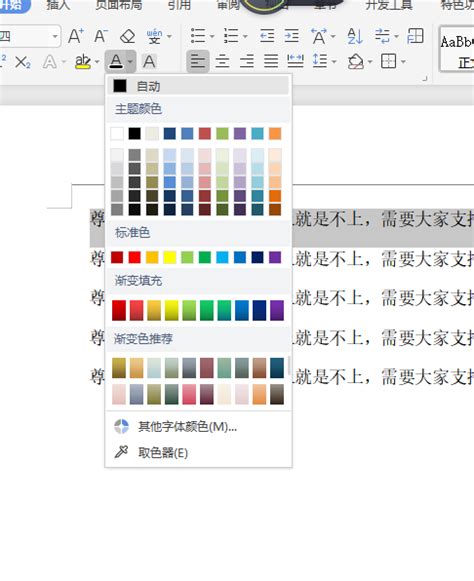Toggle align left paragraph button
The width and height of the screenshot is (474, 581).
[198, 61]
